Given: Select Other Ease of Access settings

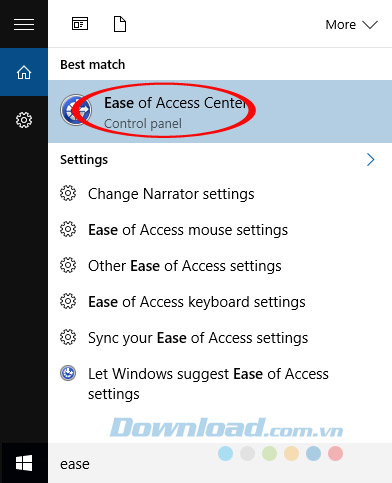Looking at the screenshot, I should [185, 266].
